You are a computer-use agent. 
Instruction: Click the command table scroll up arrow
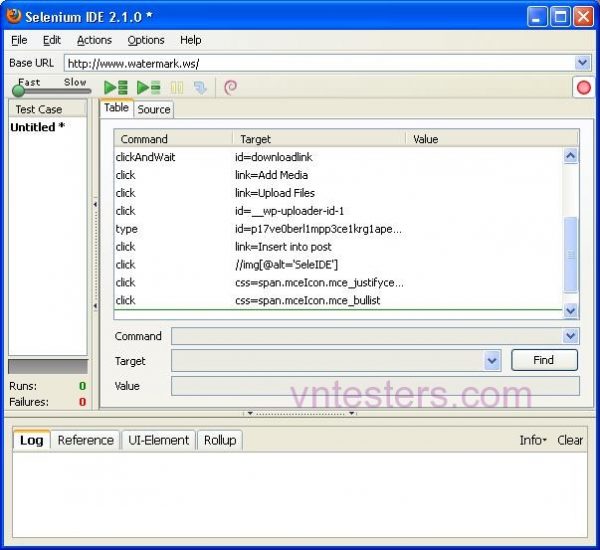571,156
